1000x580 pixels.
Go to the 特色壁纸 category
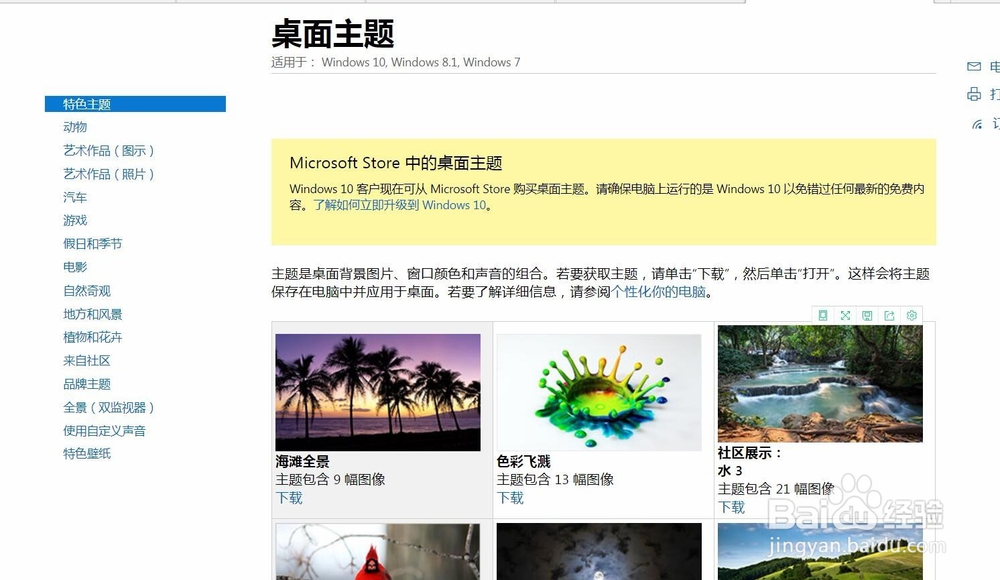(x=87, y=454)
